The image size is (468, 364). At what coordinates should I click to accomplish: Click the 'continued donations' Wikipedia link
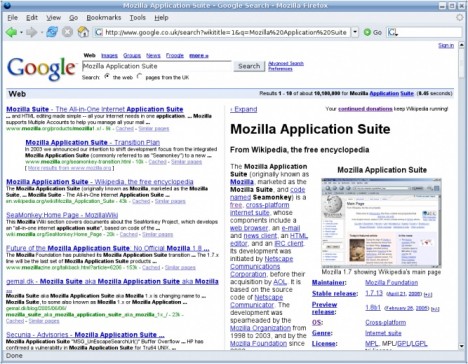(365, 109)
